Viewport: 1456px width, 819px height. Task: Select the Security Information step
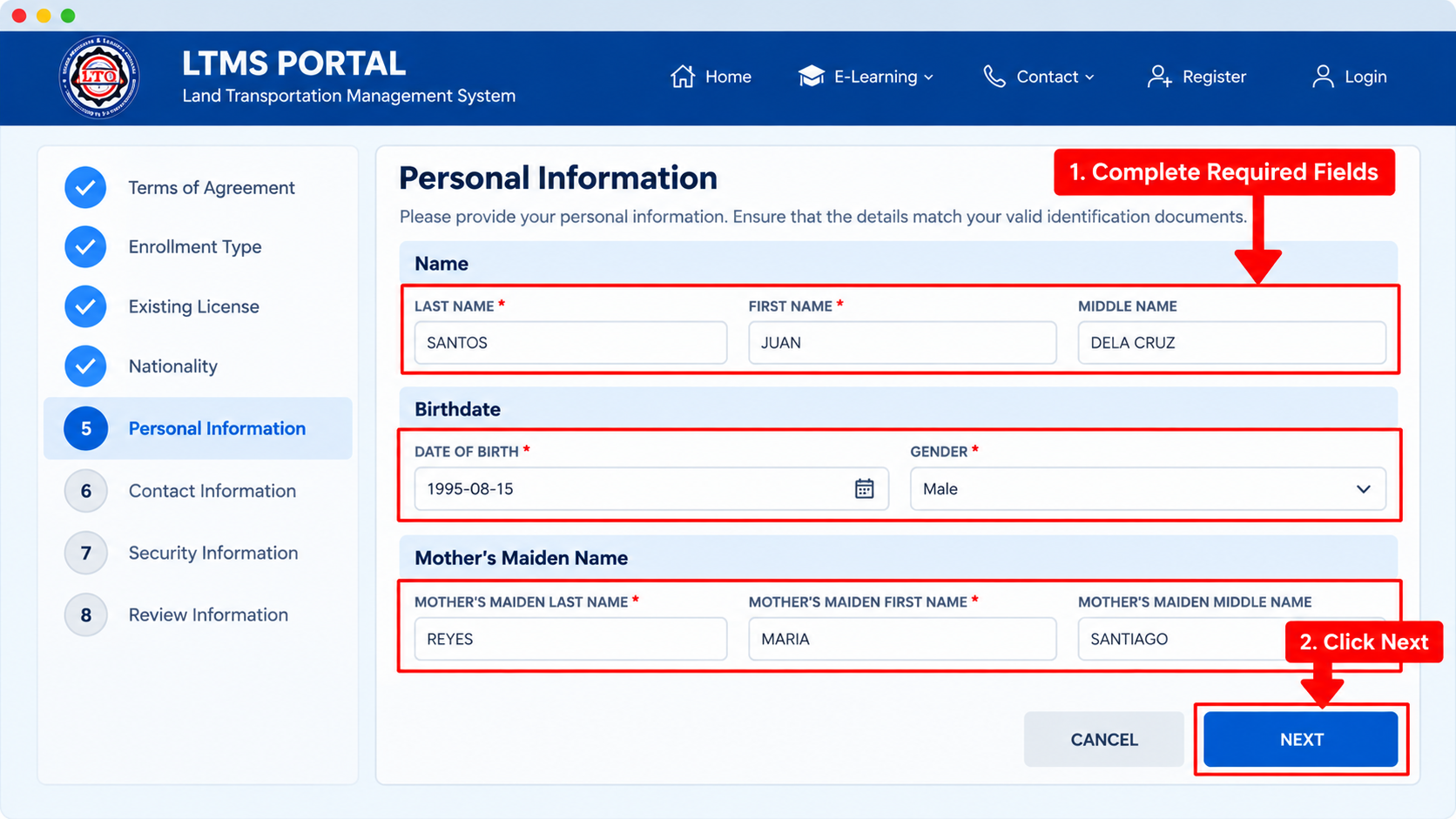(x=198, y=553)
